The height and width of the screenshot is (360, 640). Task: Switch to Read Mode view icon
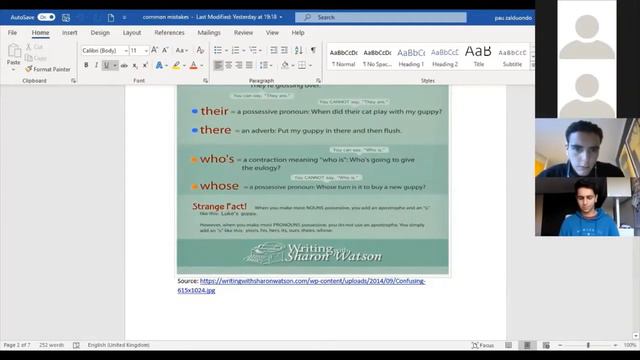pos(508,345)
